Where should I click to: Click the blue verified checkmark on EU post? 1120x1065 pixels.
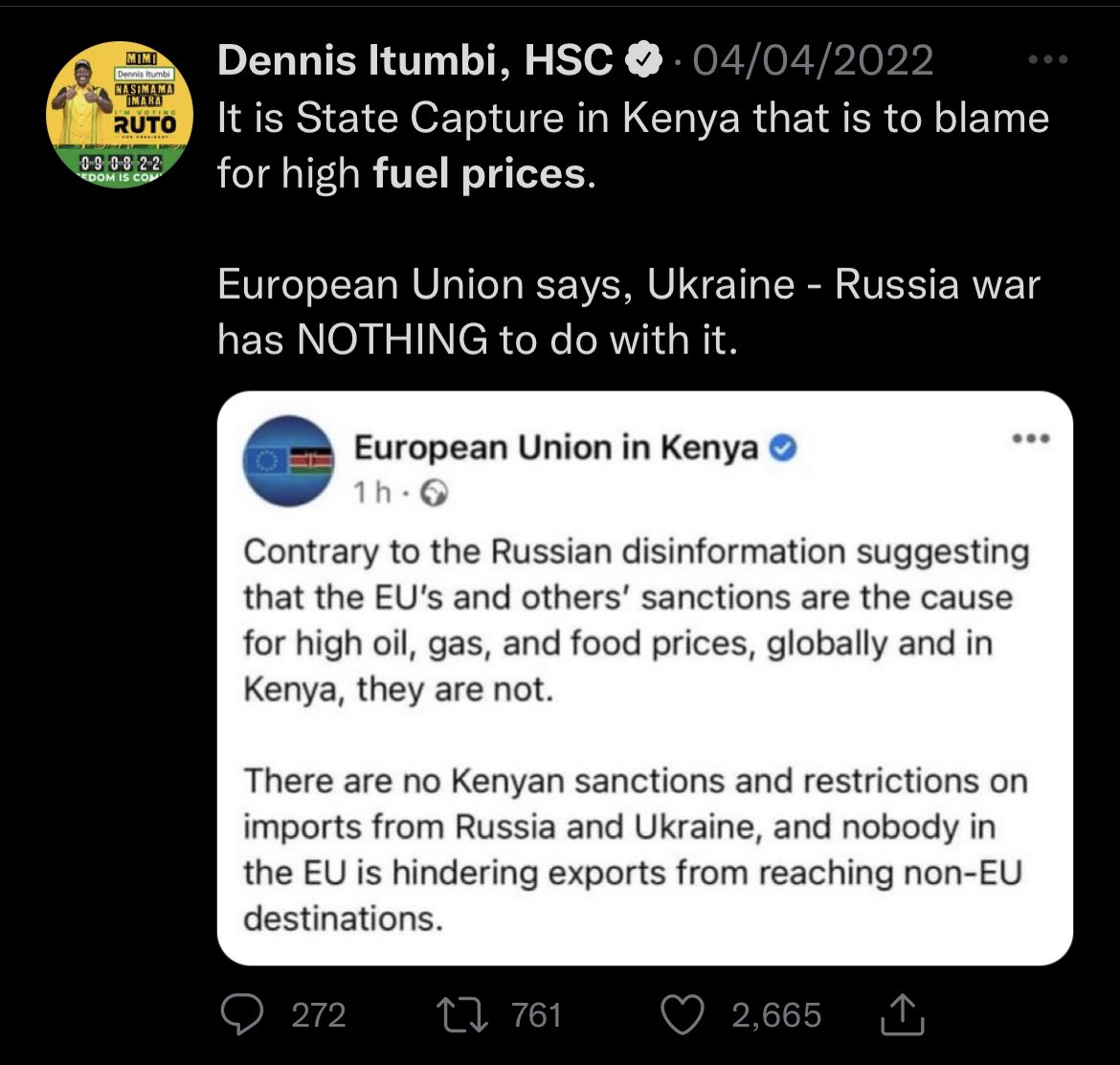[784, 447]
